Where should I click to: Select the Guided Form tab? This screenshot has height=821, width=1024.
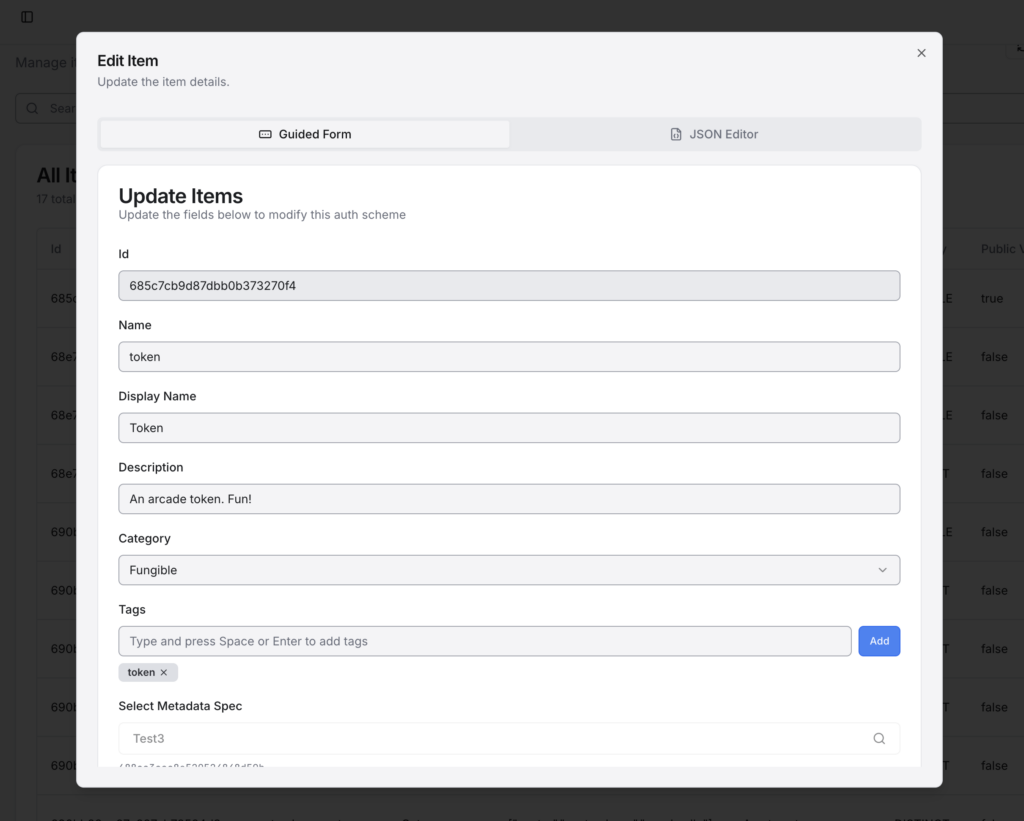[x=305, y=134]
